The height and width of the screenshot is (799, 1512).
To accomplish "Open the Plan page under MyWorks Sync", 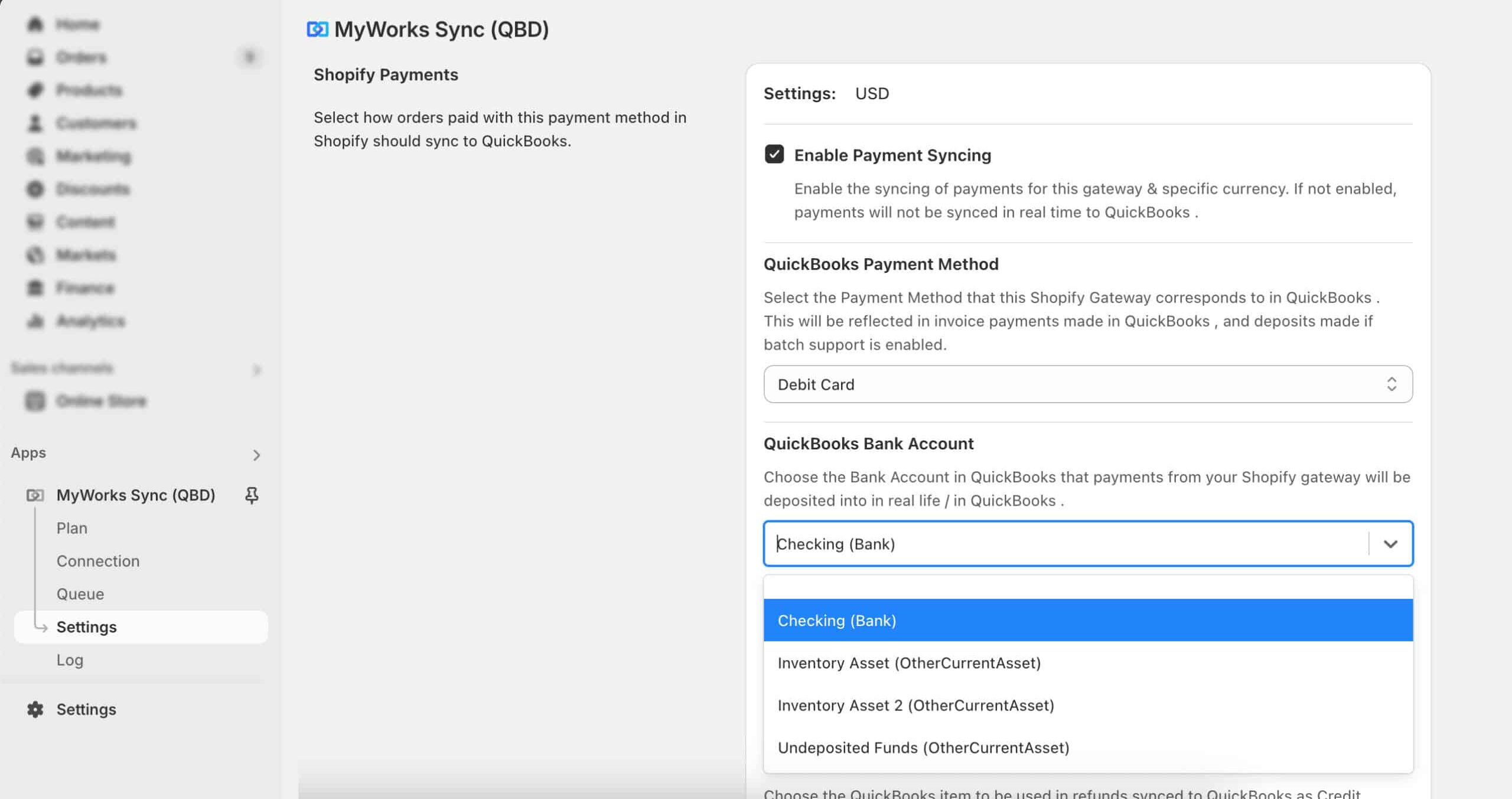I will (x=72, y=528).
